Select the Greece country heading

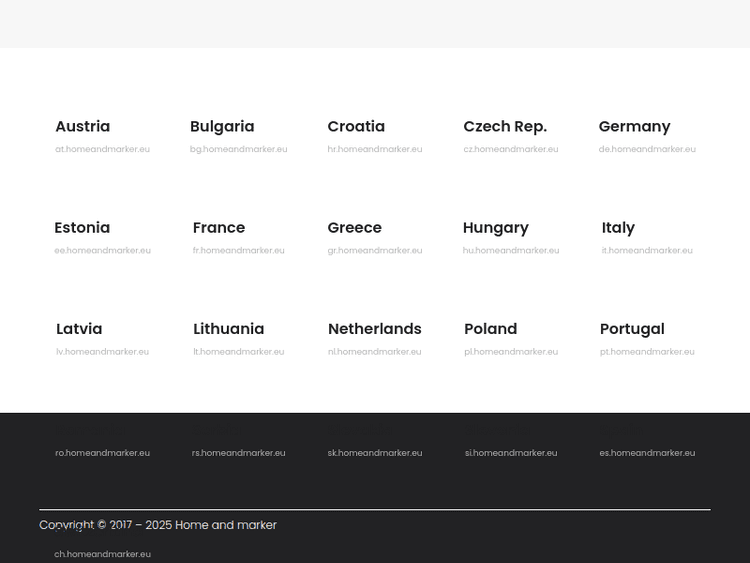point(354,228)
